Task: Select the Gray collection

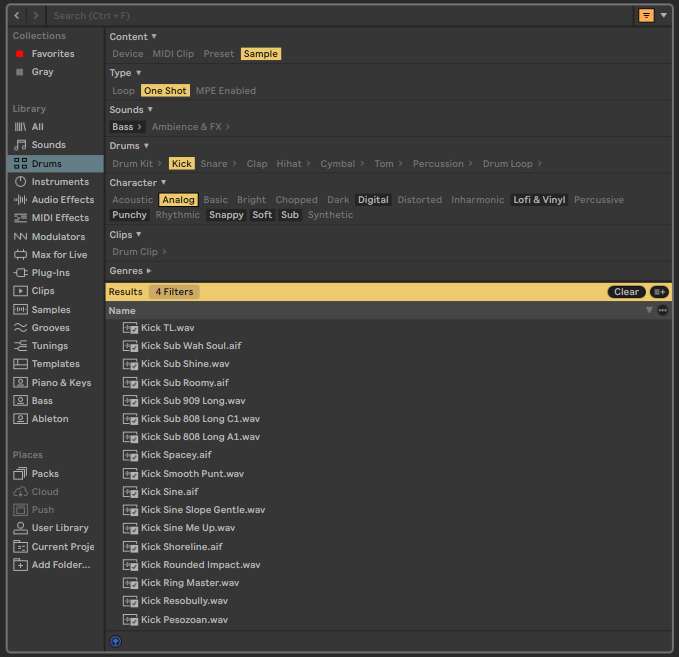Action: (35, 72)
